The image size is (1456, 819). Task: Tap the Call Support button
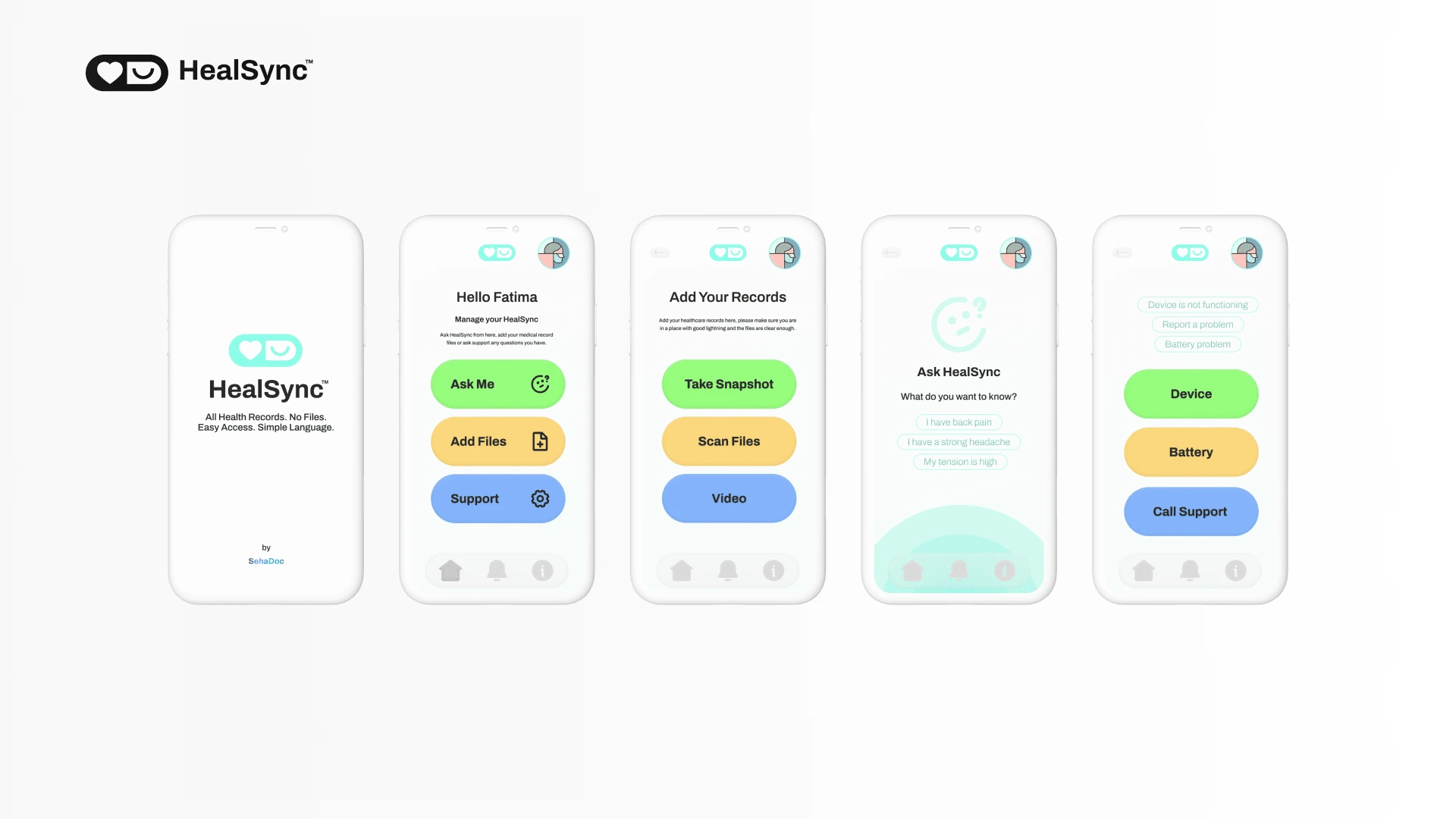point(1190,511)
